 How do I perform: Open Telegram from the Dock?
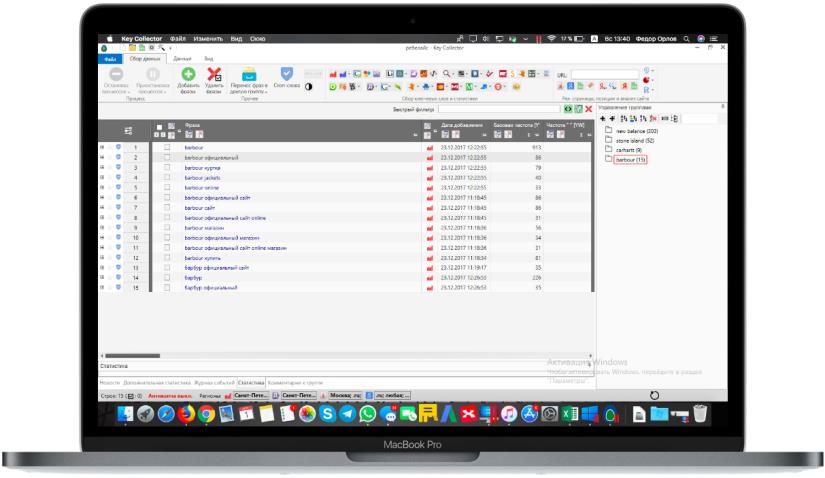point(347,414)
